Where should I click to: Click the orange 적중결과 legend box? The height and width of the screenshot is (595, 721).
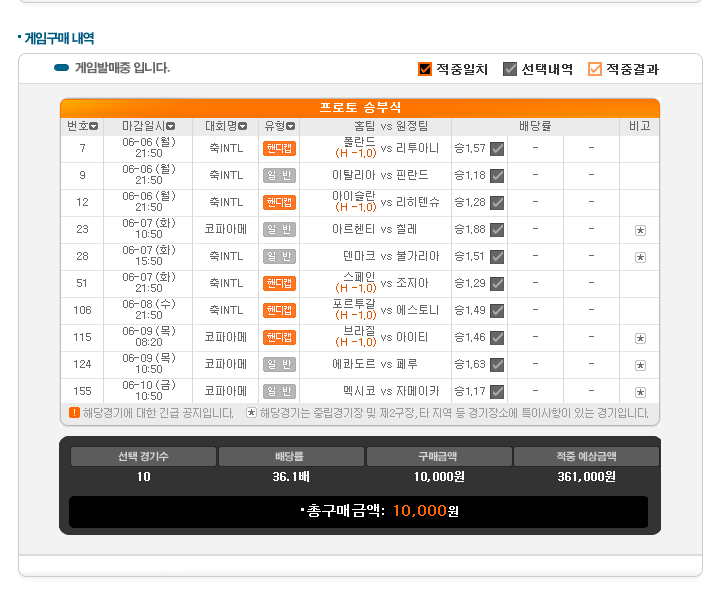coord(595,69)
